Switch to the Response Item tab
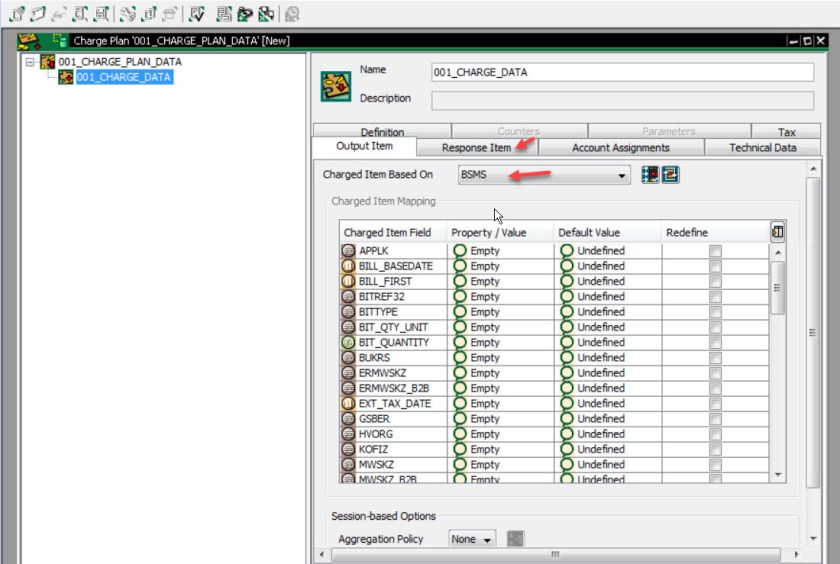 point(476,148)
